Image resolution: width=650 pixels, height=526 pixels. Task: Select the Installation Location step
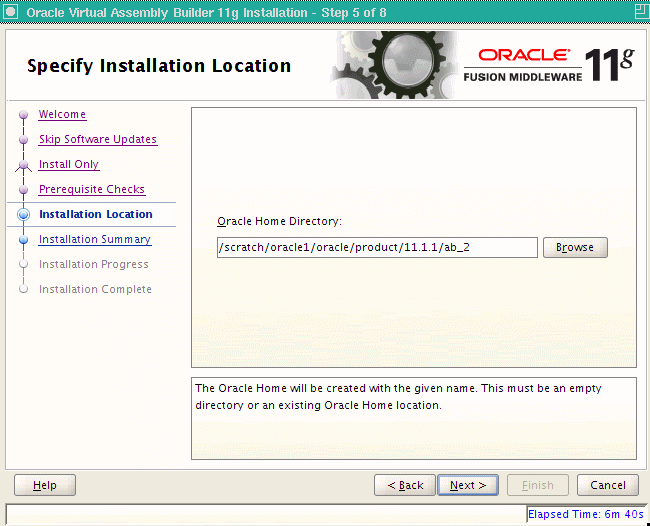click(96, 214)
